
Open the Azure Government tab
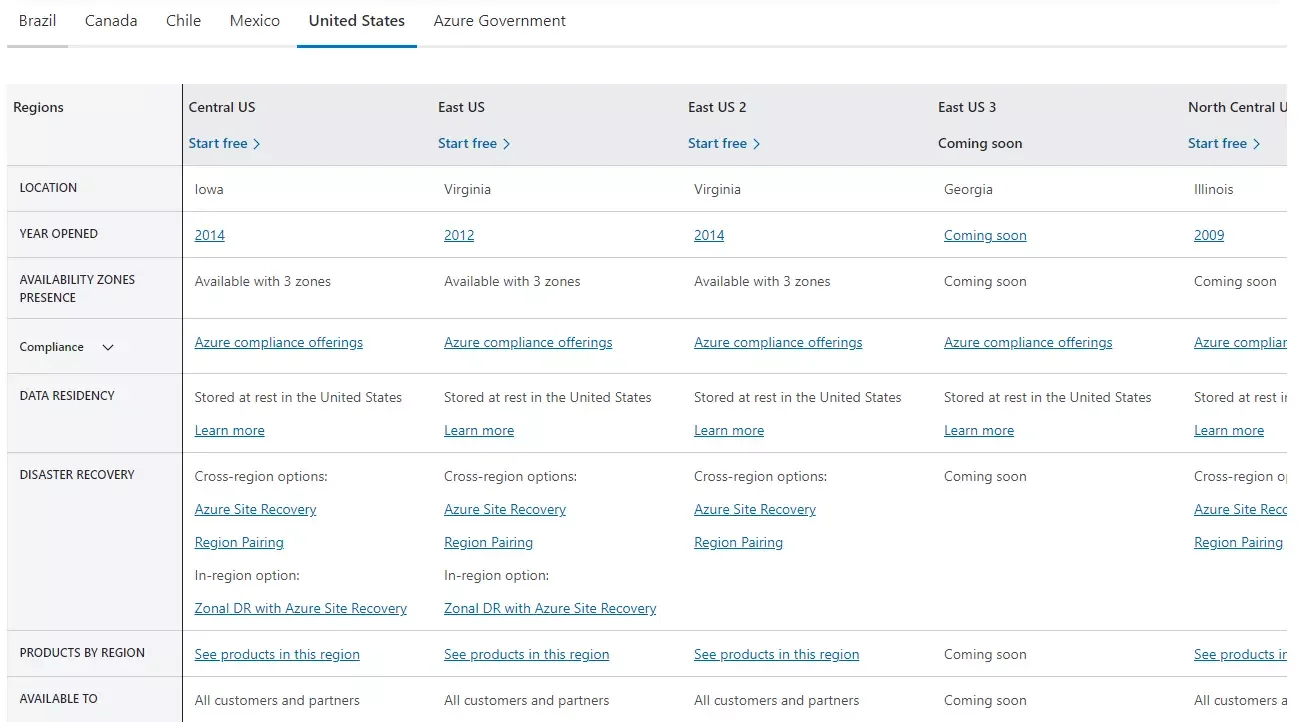500,21
